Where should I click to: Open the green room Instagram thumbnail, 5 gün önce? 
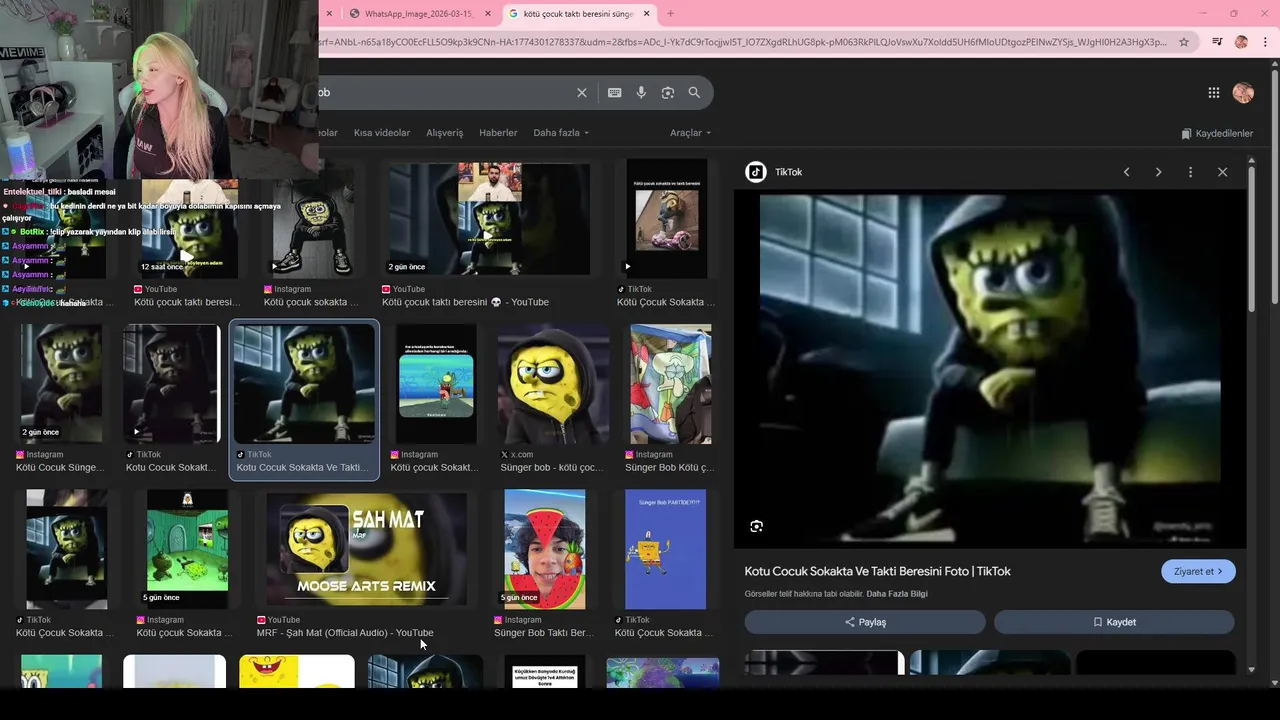click(x=187, y=549)
